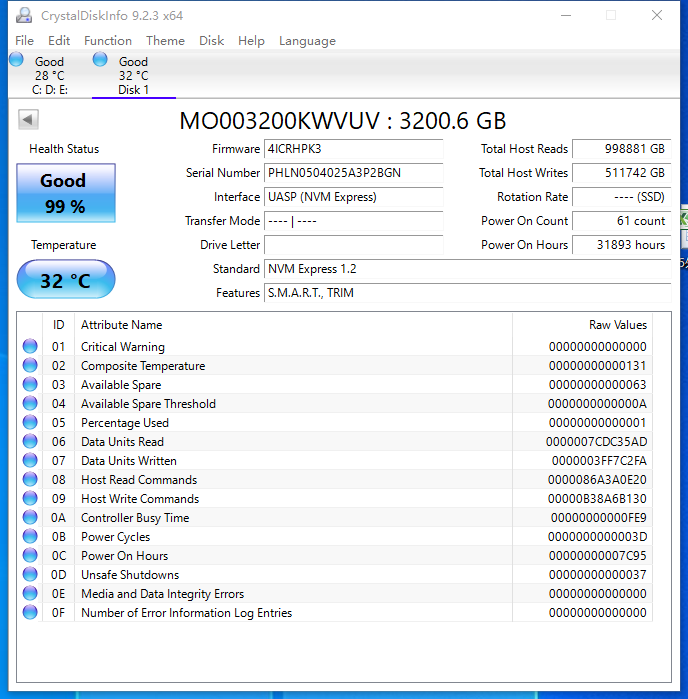Click Total Host Reads value 998881 GB
The height and width of the screenshot is (699, 688).
coord(622,149)
